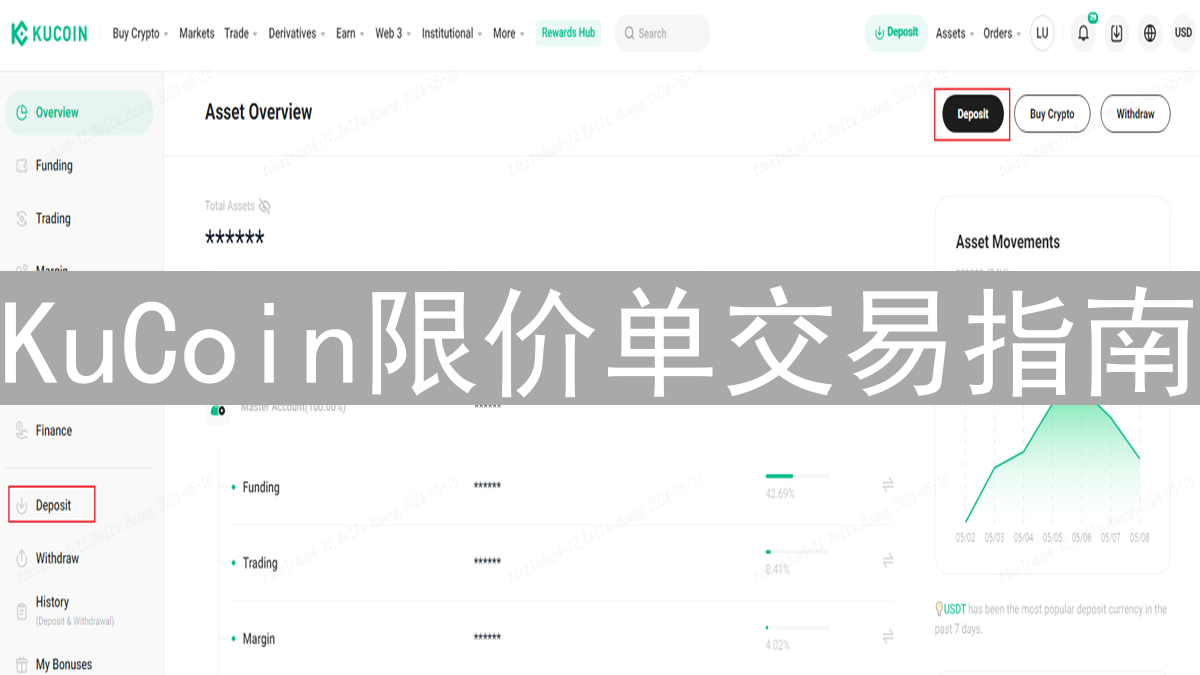The height and width of the screenshot is (675, 1200).
Task: Open the language globe icon
Action: [1150, 33]
